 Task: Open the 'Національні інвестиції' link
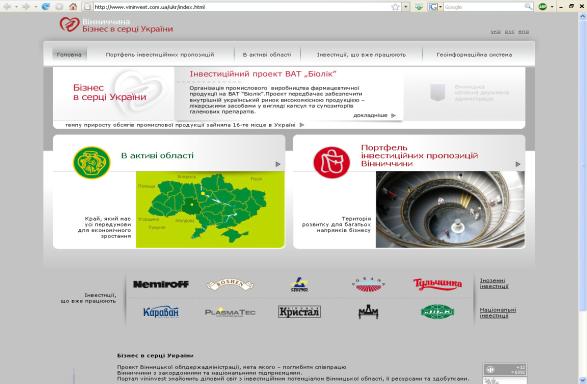(x=498, y=313)
